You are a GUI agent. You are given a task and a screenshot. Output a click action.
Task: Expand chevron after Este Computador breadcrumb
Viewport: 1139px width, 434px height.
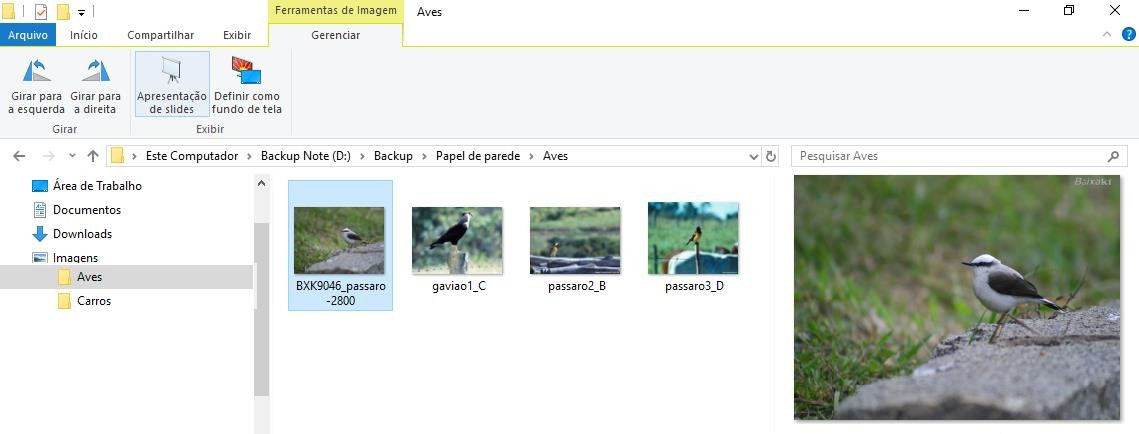pos(250,156)
